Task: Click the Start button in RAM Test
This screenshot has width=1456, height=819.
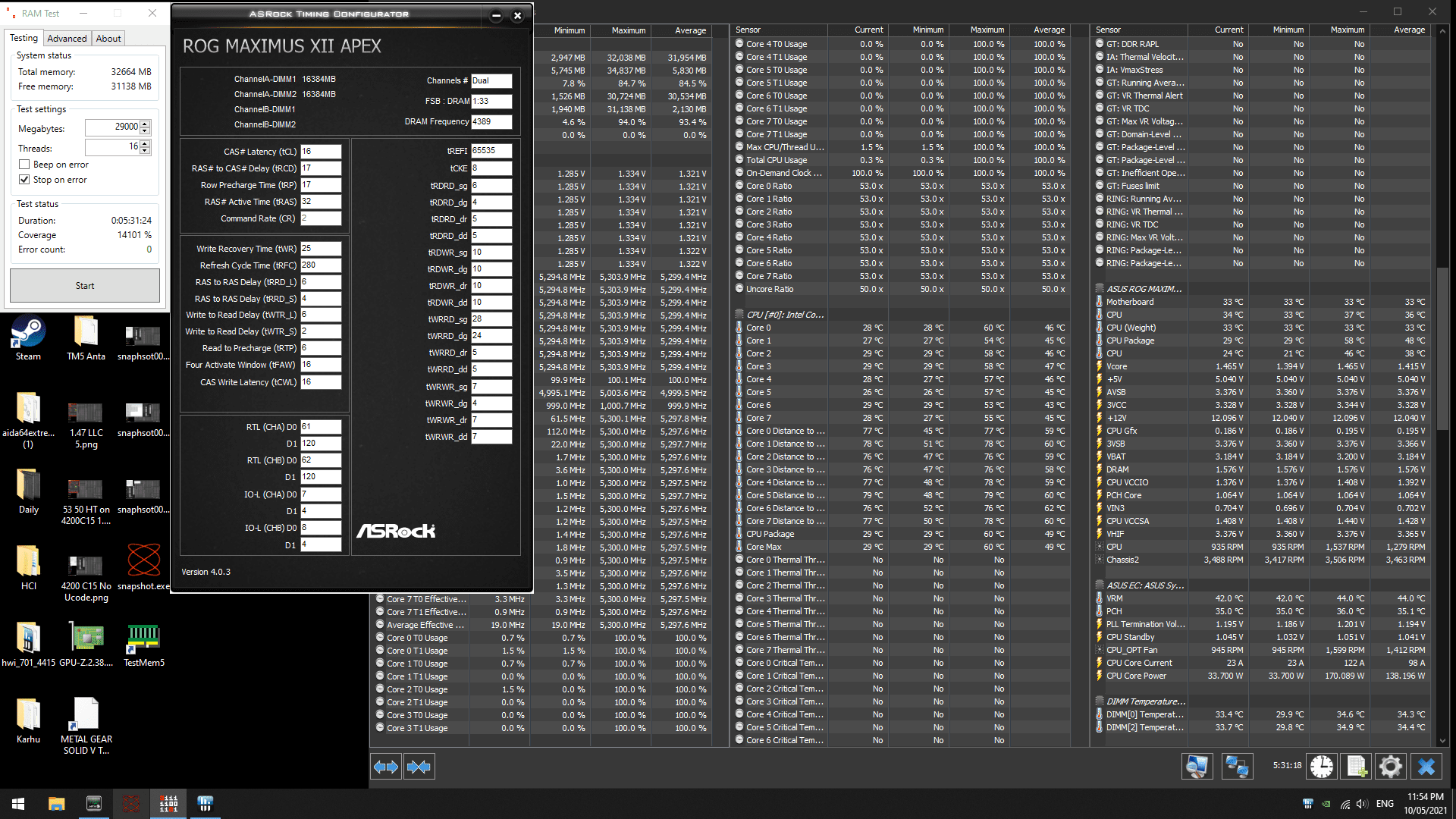Action: point(85,286)
